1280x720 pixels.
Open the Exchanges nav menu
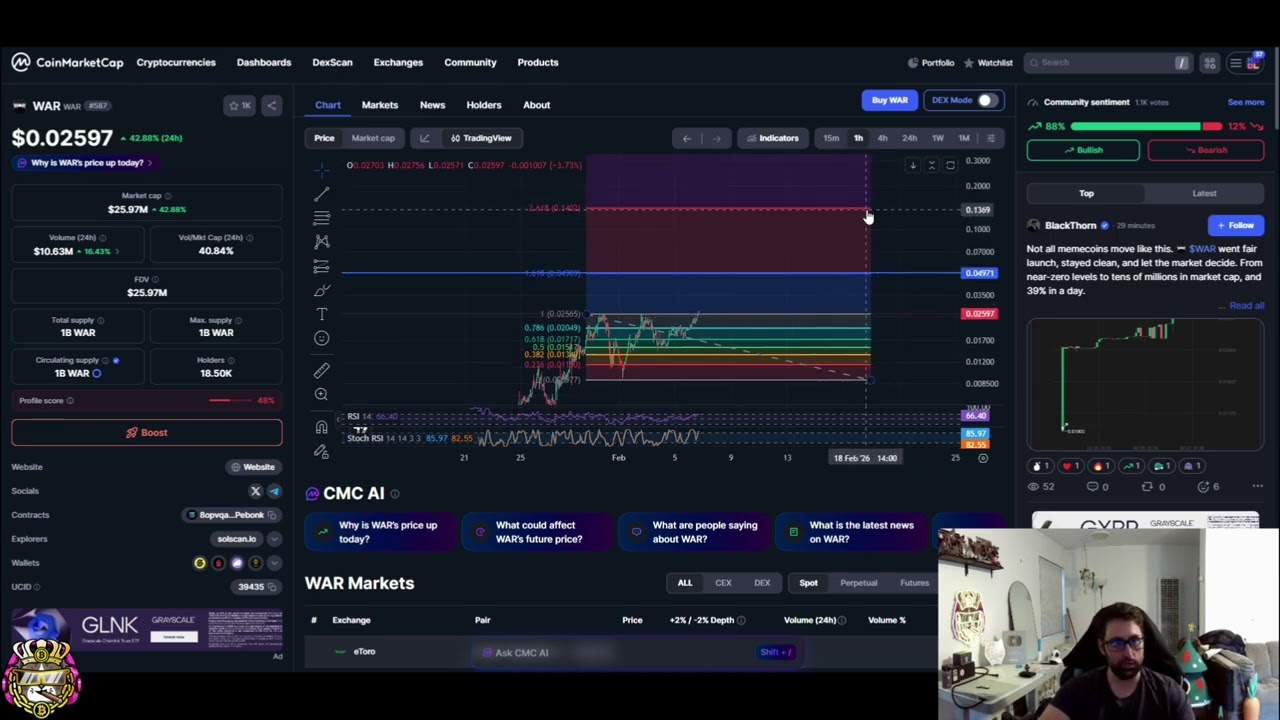(398, 62)
